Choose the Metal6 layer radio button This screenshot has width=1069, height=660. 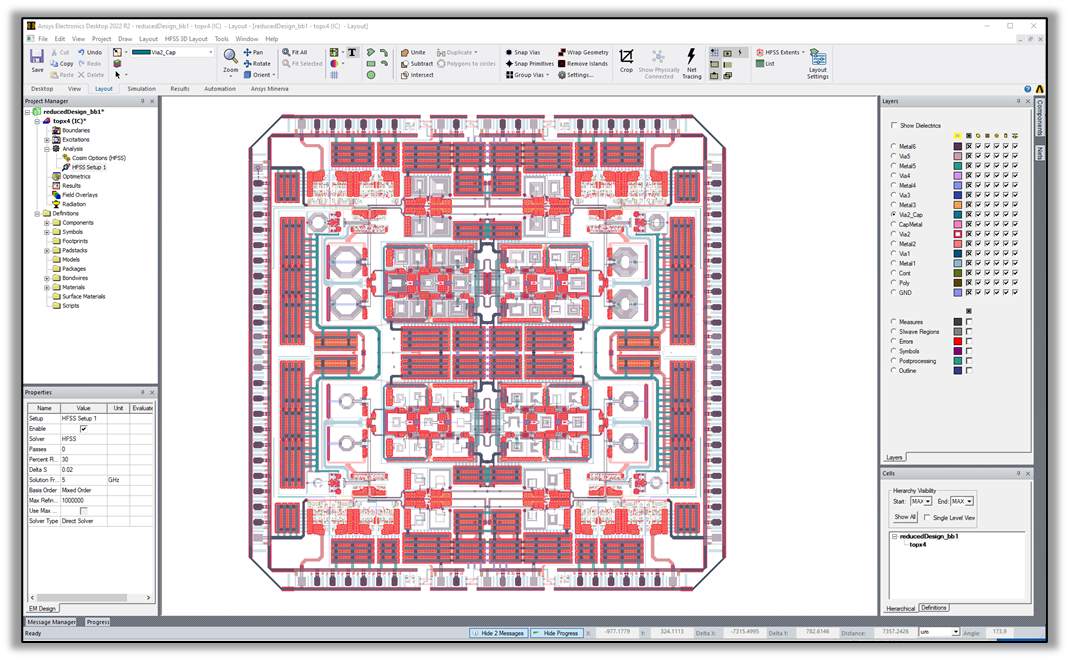[892, 147]
